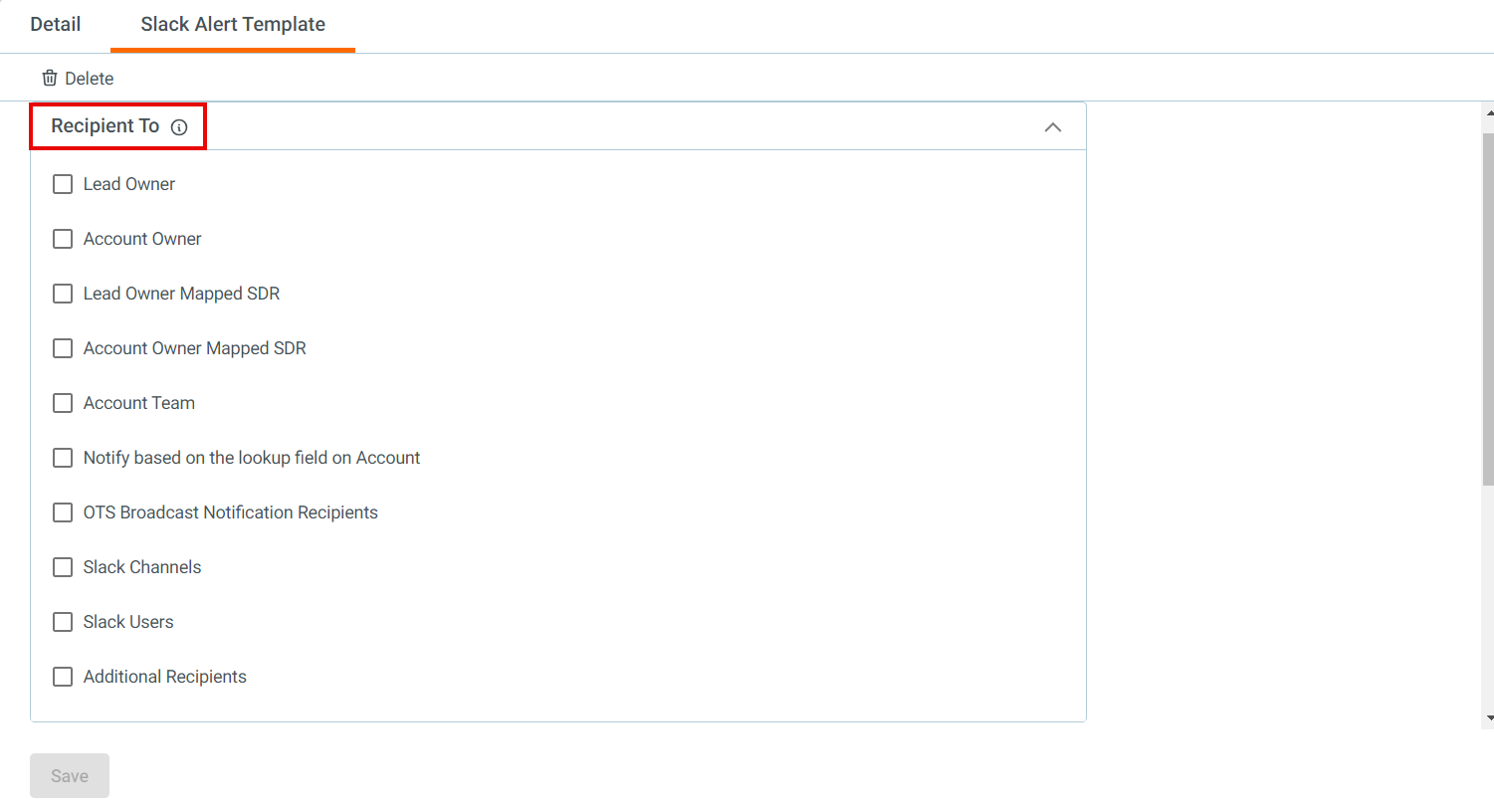
Task: Click the Save button
Action: pyautogui.click(x=70, y=775)
